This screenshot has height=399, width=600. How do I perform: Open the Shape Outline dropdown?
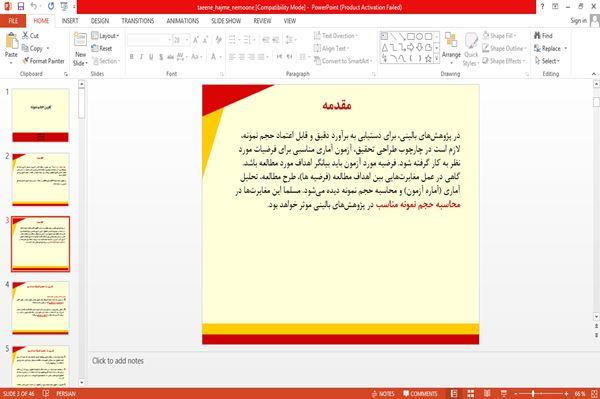504,48
